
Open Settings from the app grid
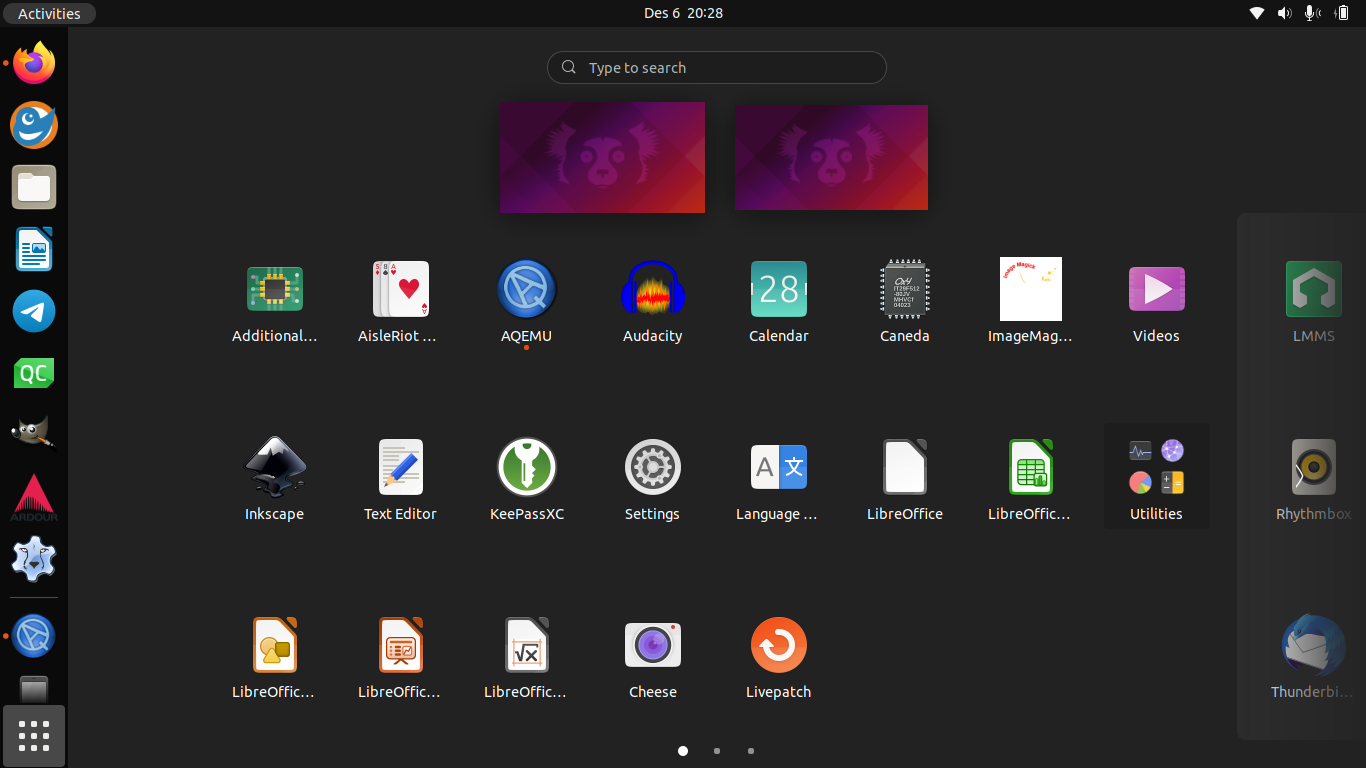pyautogui.click(x=653, y=480)
